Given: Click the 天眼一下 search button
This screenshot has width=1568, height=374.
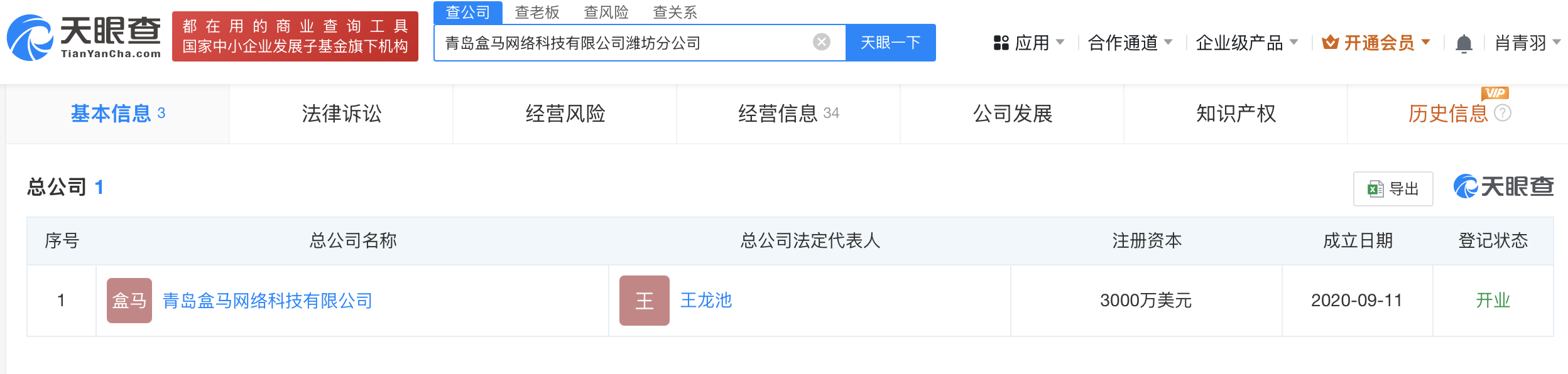Looking at the screenshot, I should (x=891, y=43).
